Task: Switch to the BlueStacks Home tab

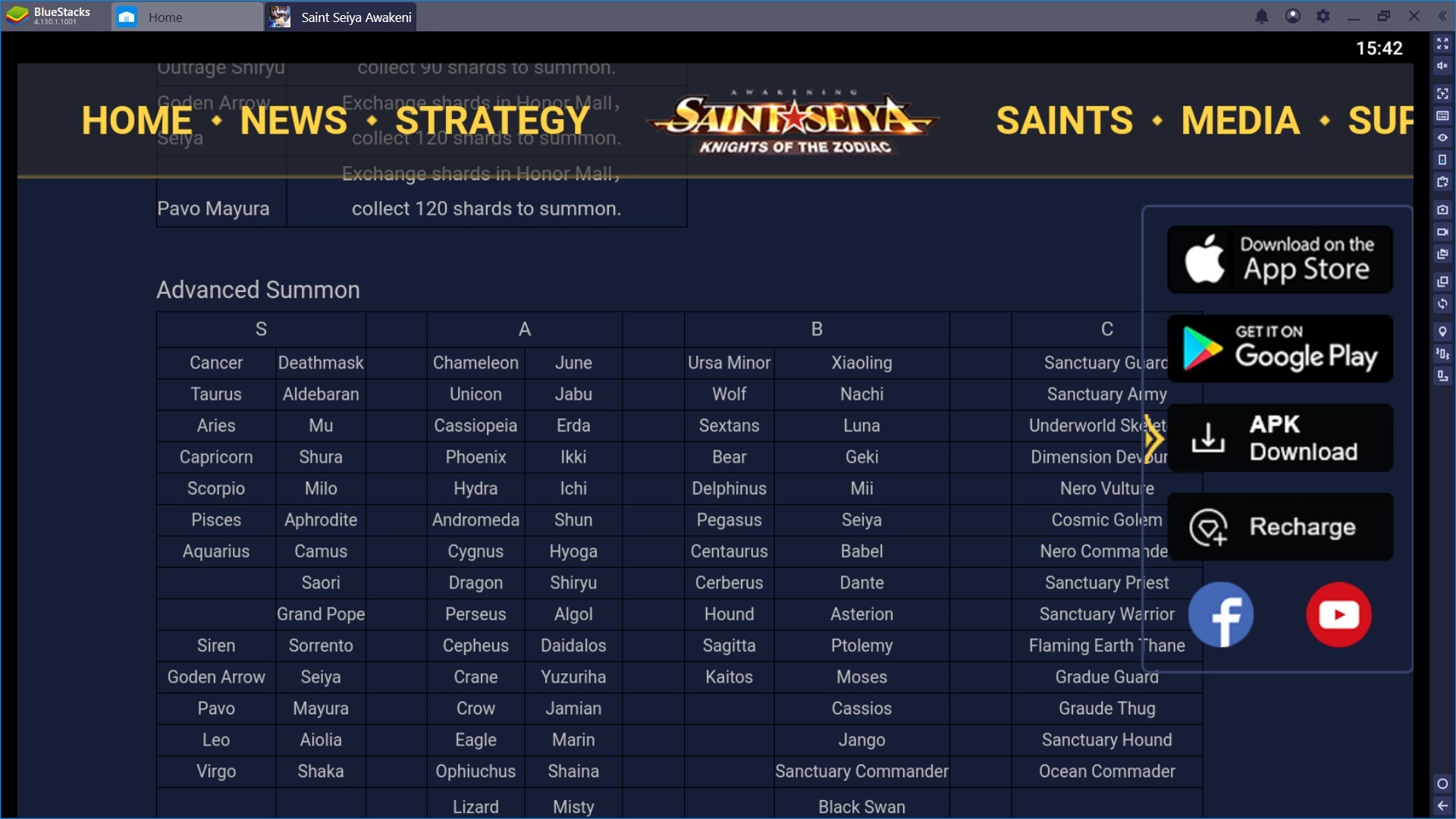Action: 187,17
